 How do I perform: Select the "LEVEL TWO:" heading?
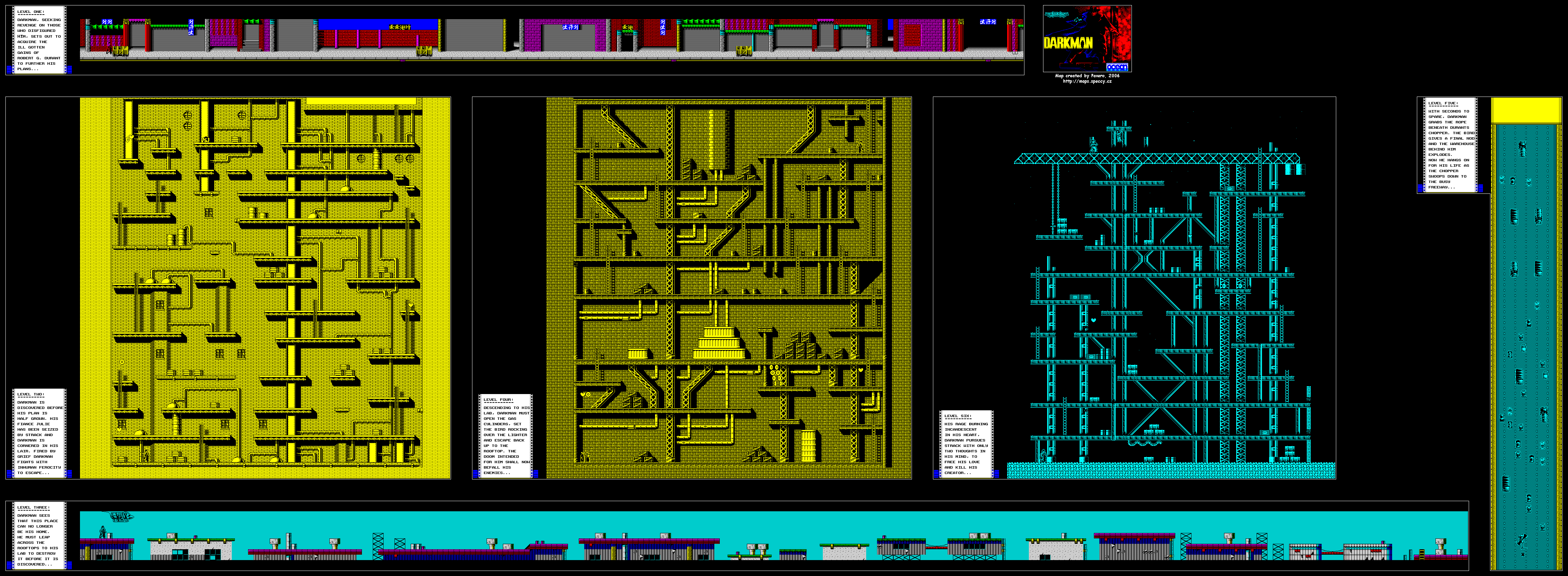pyautogui.click(x=30, y=394)
